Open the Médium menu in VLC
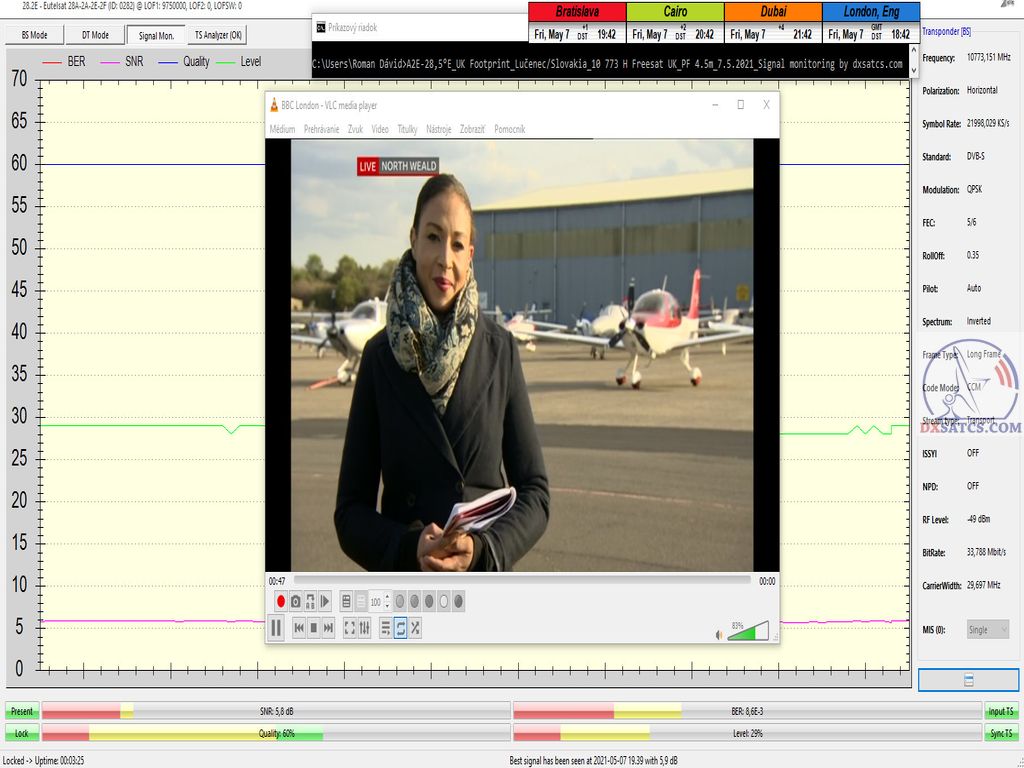This screenshot has width=1024, height=768. (282, 129)
